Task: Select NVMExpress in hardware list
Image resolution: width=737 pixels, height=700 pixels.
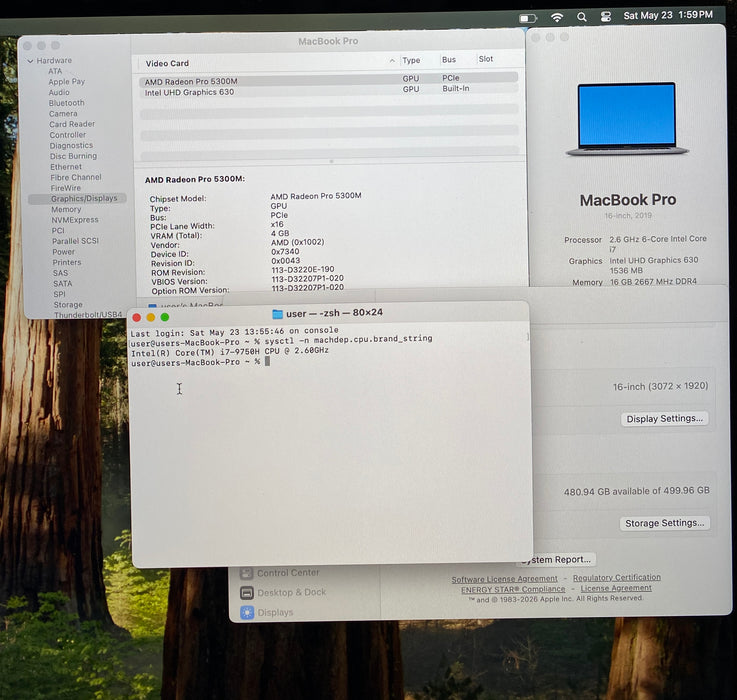Action: (x=75, y=220)
